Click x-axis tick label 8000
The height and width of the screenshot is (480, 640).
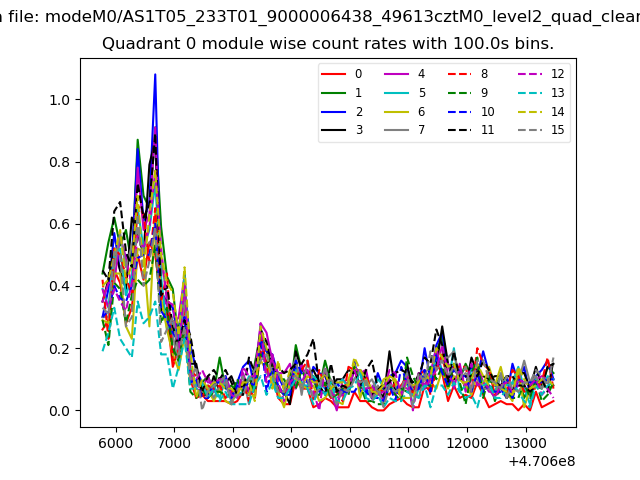click(x=233, y=443)
